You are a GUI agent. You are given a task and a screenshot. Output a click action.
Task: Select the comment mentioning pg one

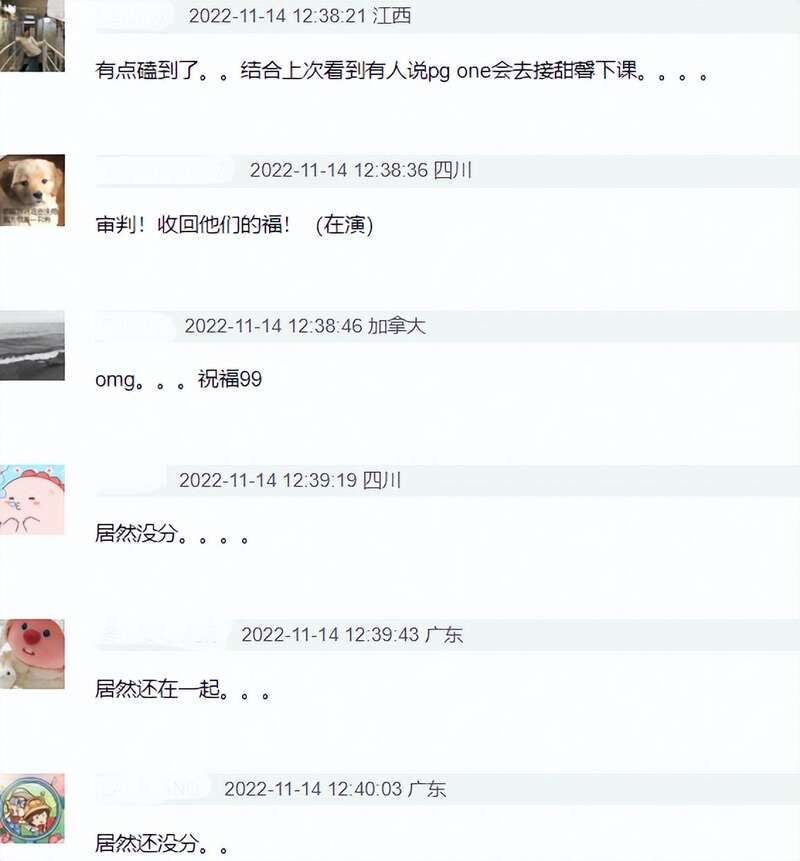(402, 71)
